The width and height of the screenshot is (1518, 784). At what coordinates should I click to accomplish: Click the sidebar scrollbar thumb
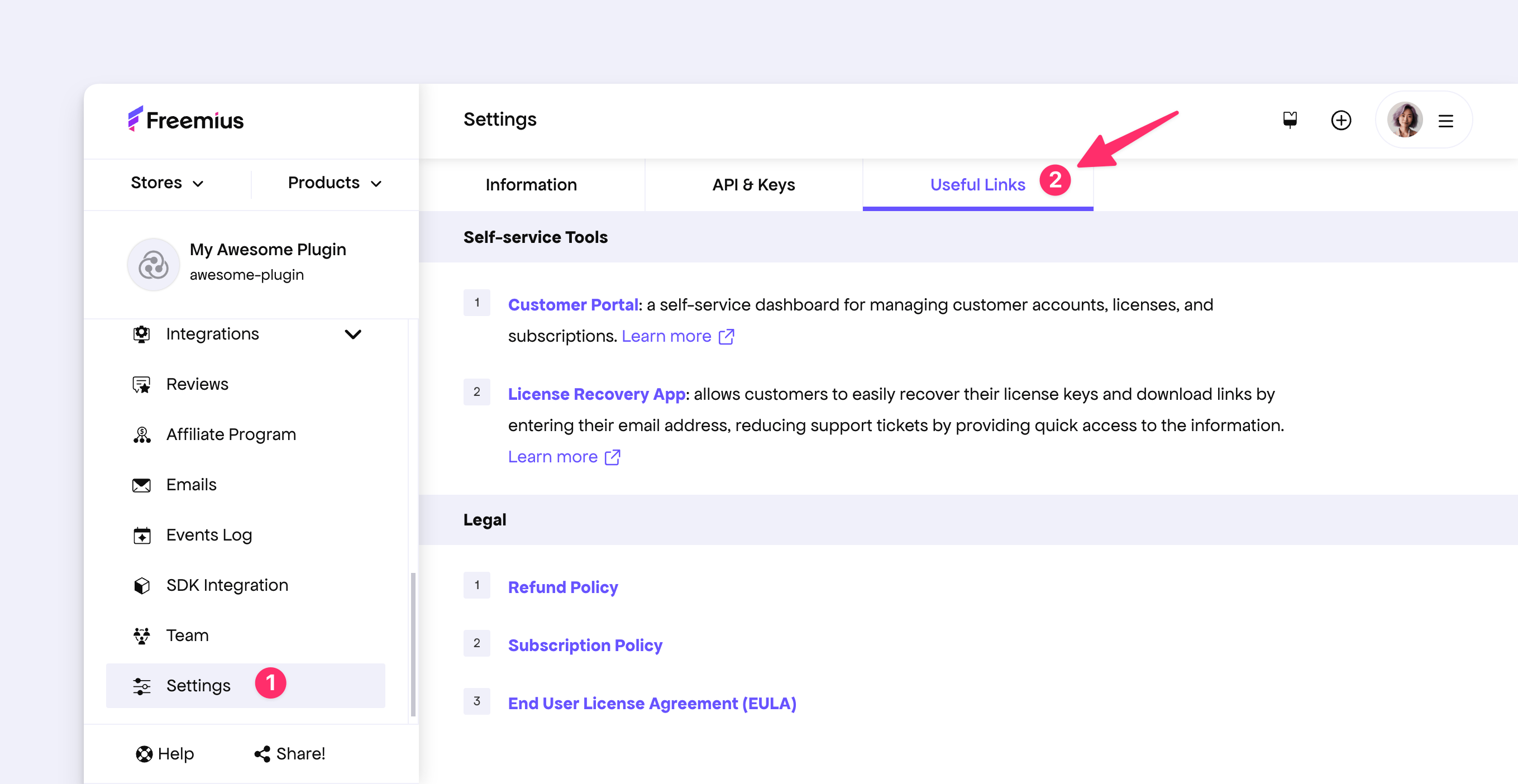pyautogui.click(x=413, y=645)
